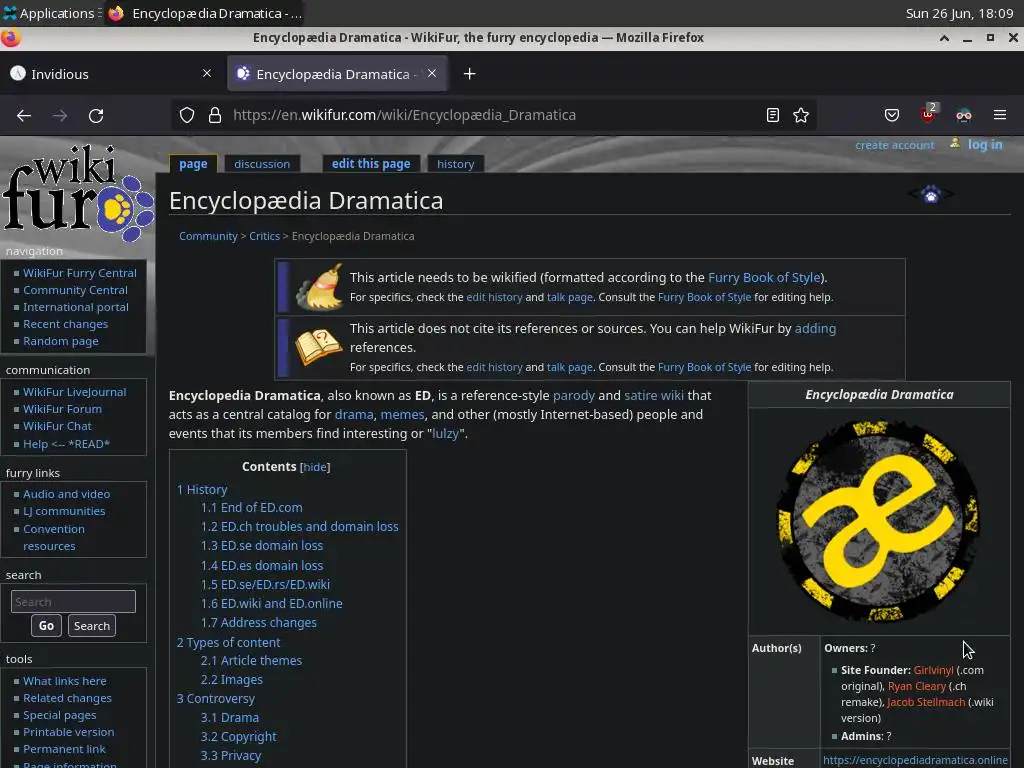Toggle reader view icon in address bar
1024x768 pixels.
[x=773, y=115]
